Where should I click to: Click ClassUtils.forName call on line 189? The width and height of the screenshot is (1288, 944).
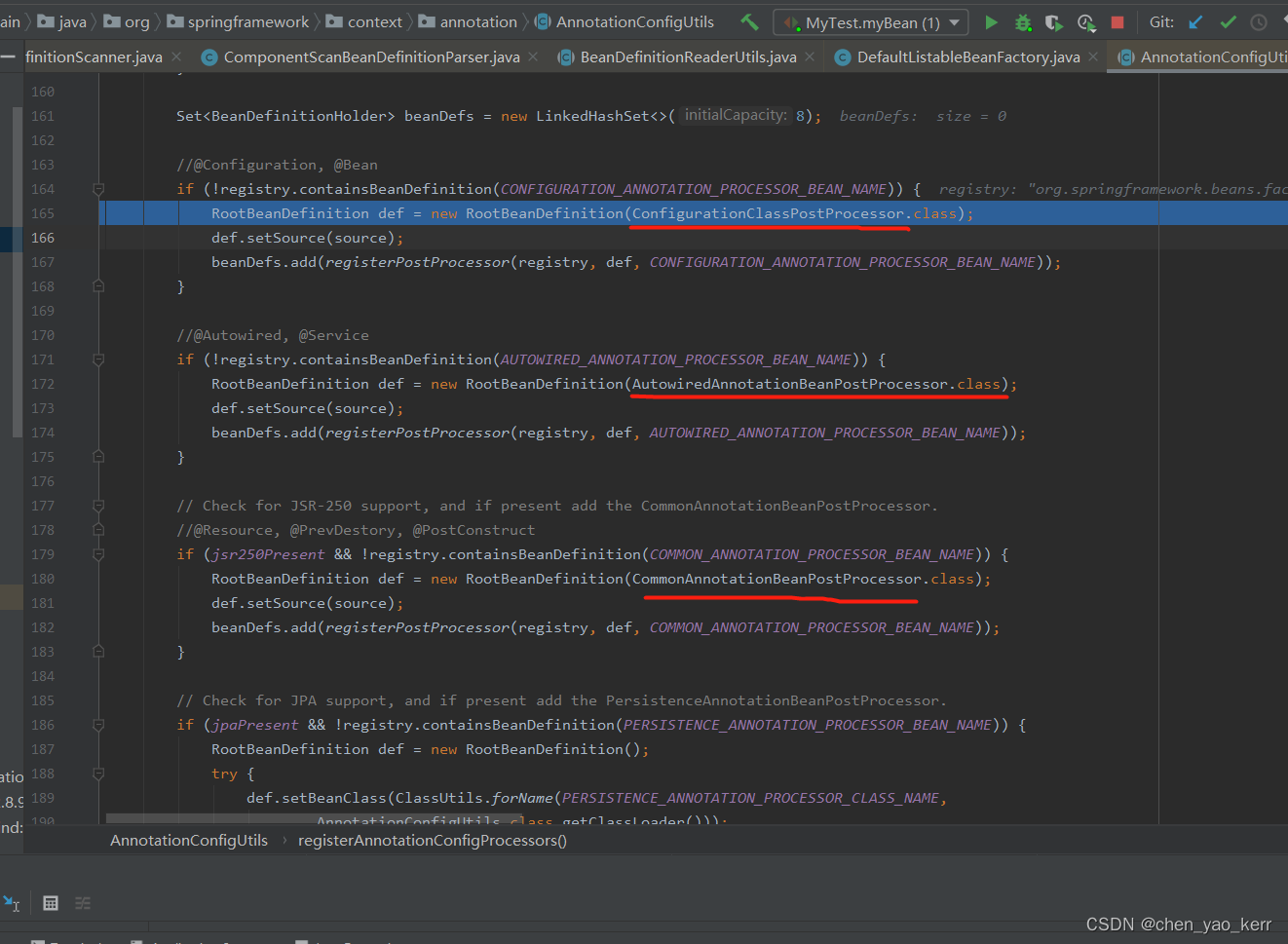tap(474, 798)
